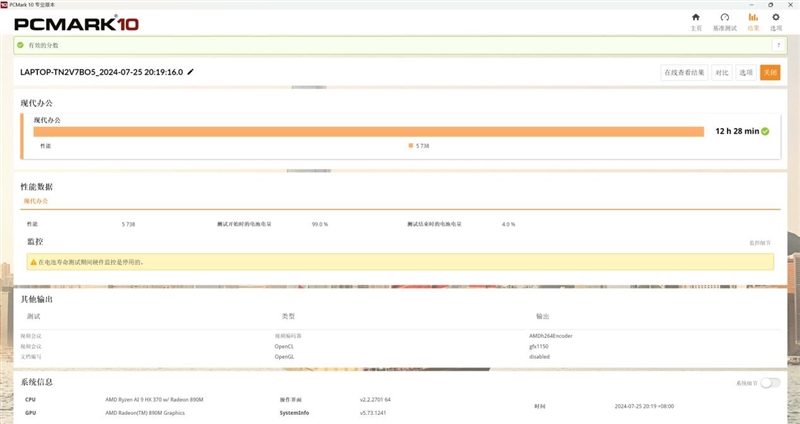Open the ? help button in banner

click(779, 45)
